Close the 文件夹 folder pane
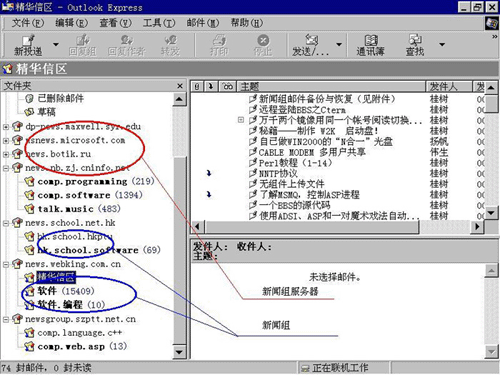 tap(180, 86)
